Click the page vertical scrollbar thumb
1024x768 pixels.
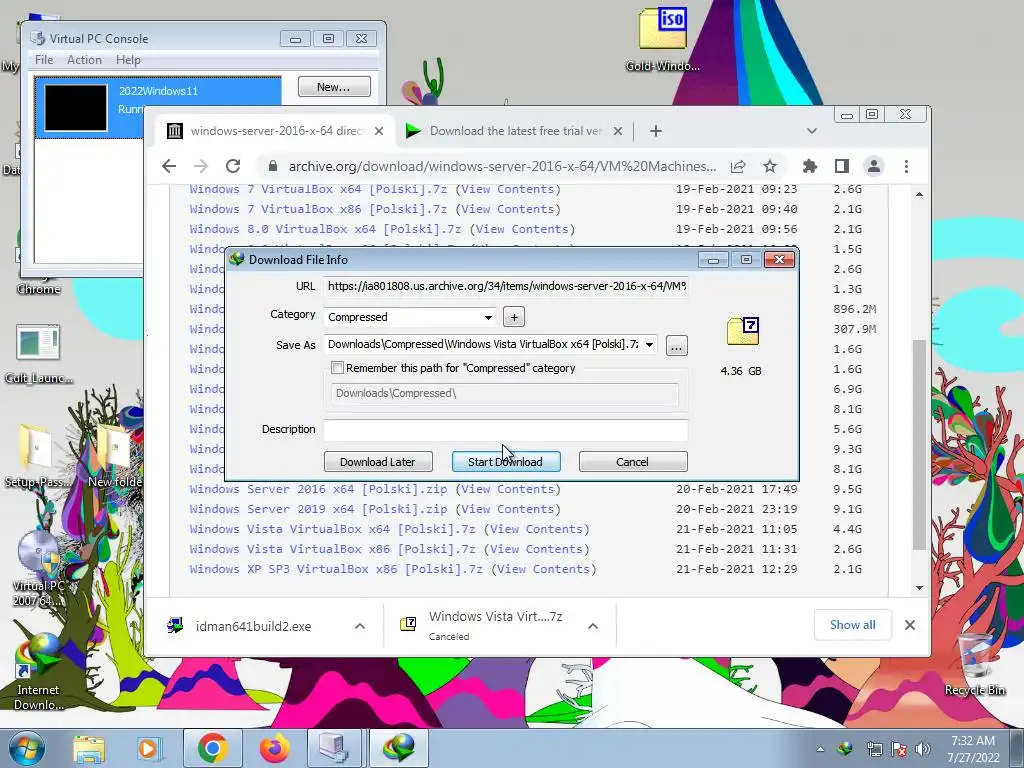pos(919,445)
